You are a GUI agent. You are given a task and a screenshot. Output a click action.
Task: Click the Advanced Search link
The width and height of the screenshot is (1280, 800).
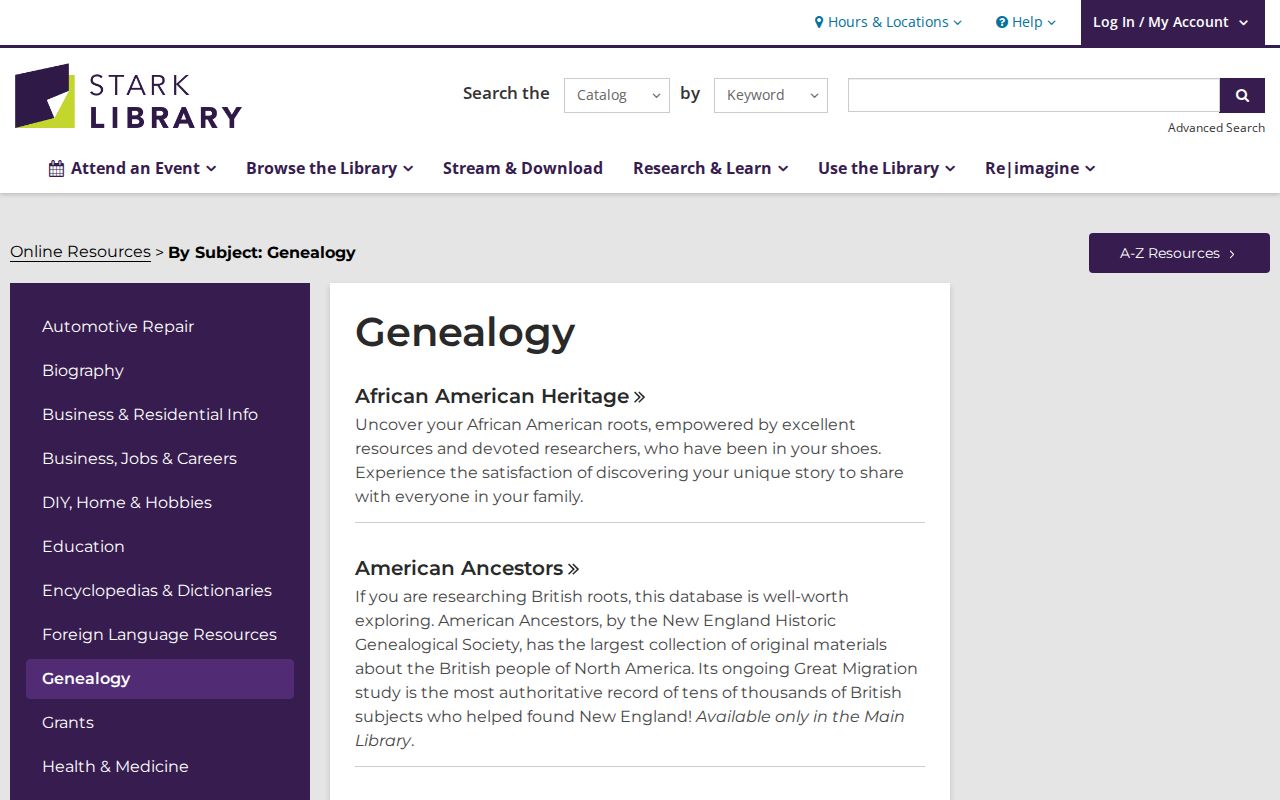click(x=1216, y=128)
